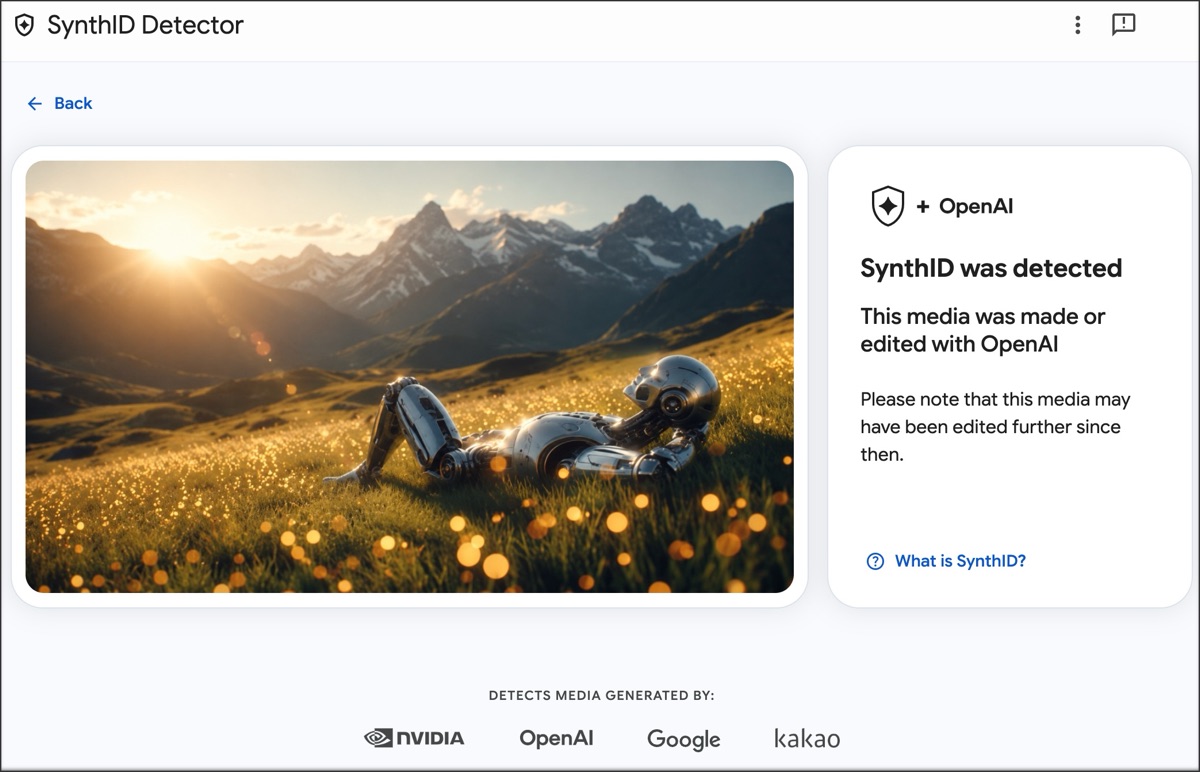
Task: Click the 'SynthID Detector' title text
Action: pos(145,26)
